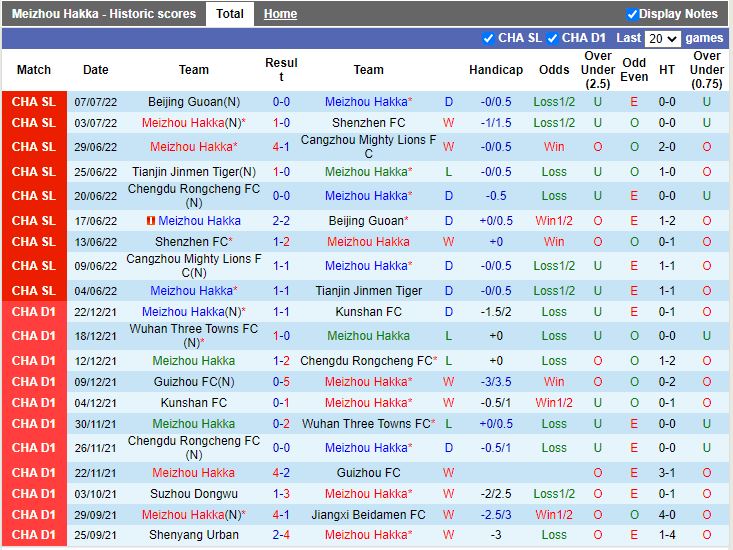Click the CHA SL badge in 07/07/22 row

[34, 102]
